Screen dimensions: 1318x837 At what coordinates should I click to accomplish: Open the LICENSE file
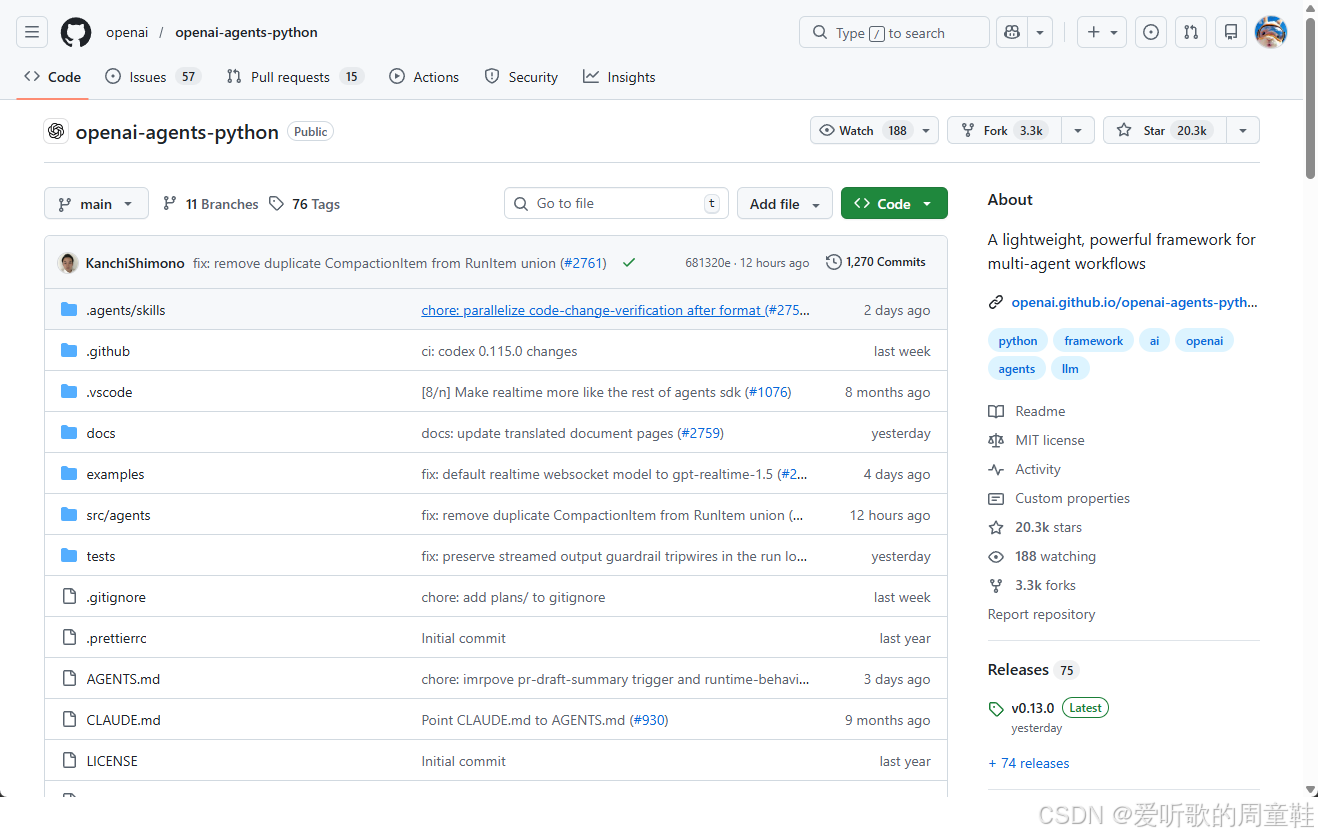112,761
